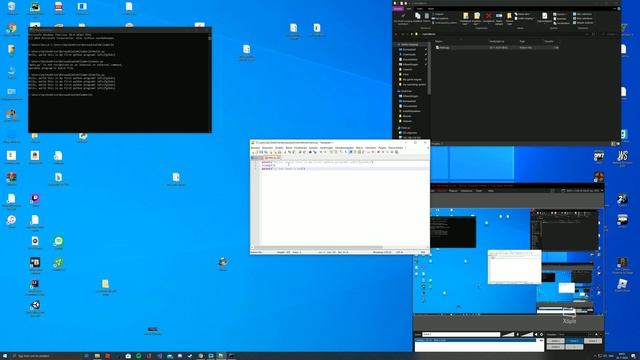Screen dimensions: 640x360
Task: Open File Explorer from taskbar
Action: pos(97,356)
